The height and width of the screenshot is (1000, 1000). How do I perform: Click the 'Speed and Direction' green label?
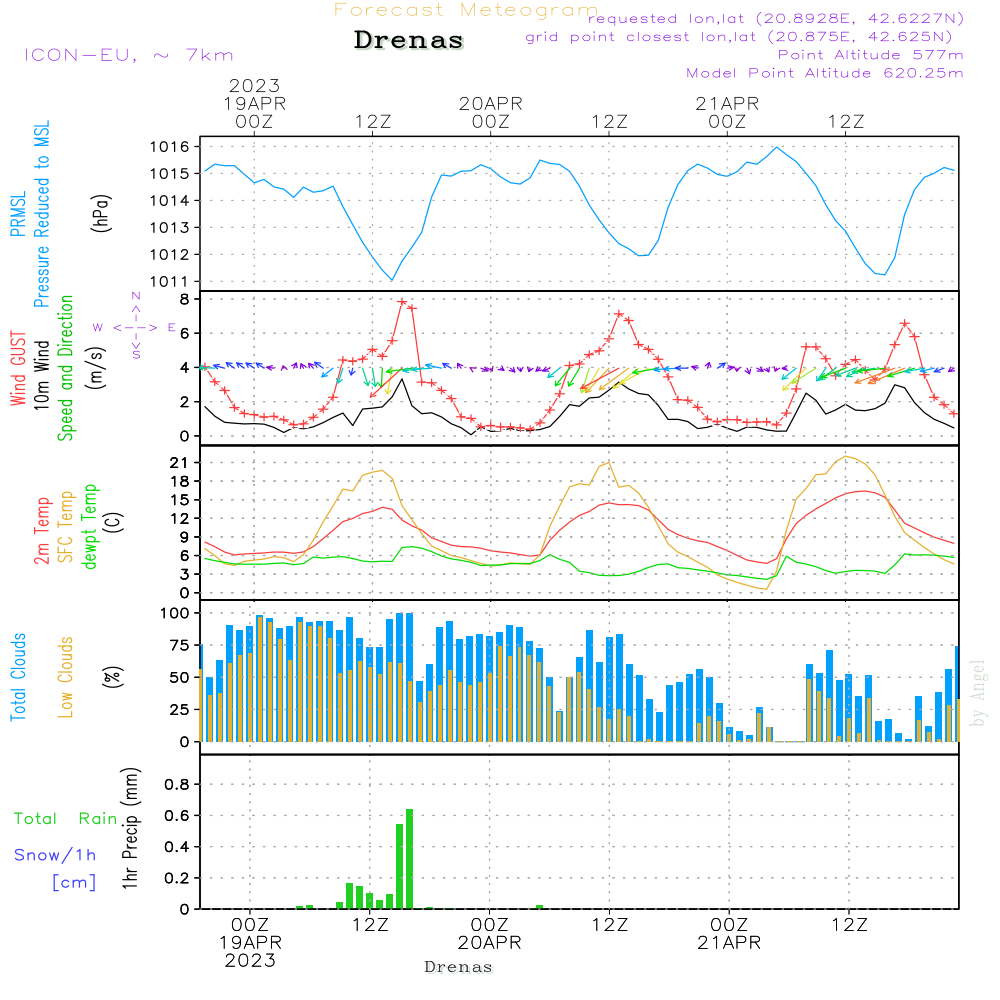click(65, 368)
